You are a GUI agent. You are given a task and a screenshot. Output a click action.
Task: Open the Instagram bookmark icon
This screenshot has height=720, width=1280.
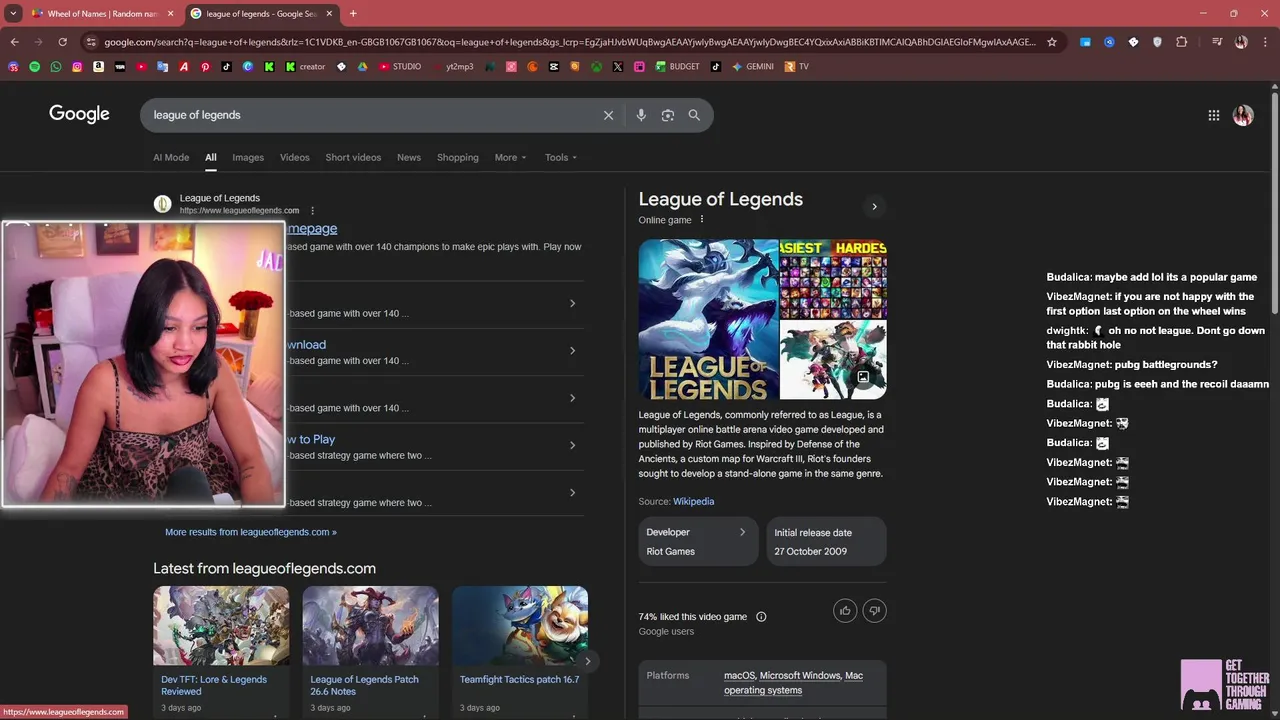coord(77,67)
